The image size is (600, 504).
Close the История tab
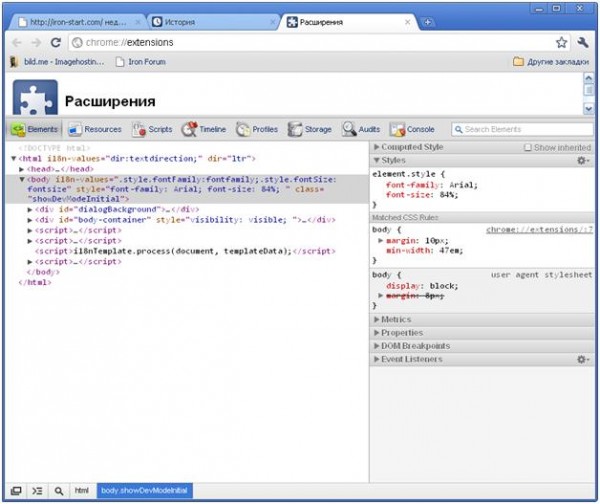pos(272,22)
